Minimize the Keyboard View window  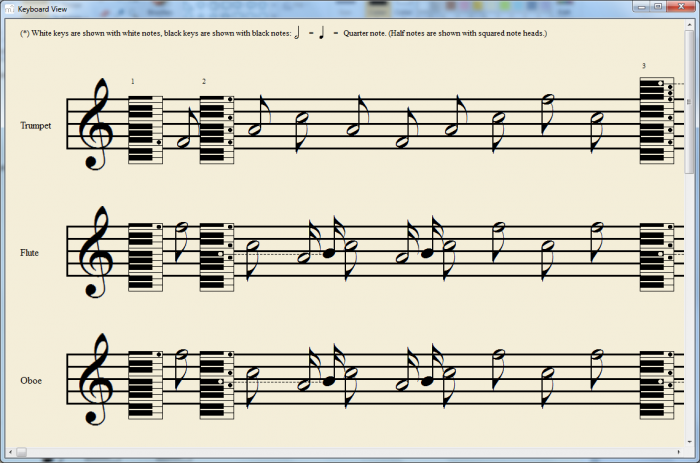[x=642, y=7]
